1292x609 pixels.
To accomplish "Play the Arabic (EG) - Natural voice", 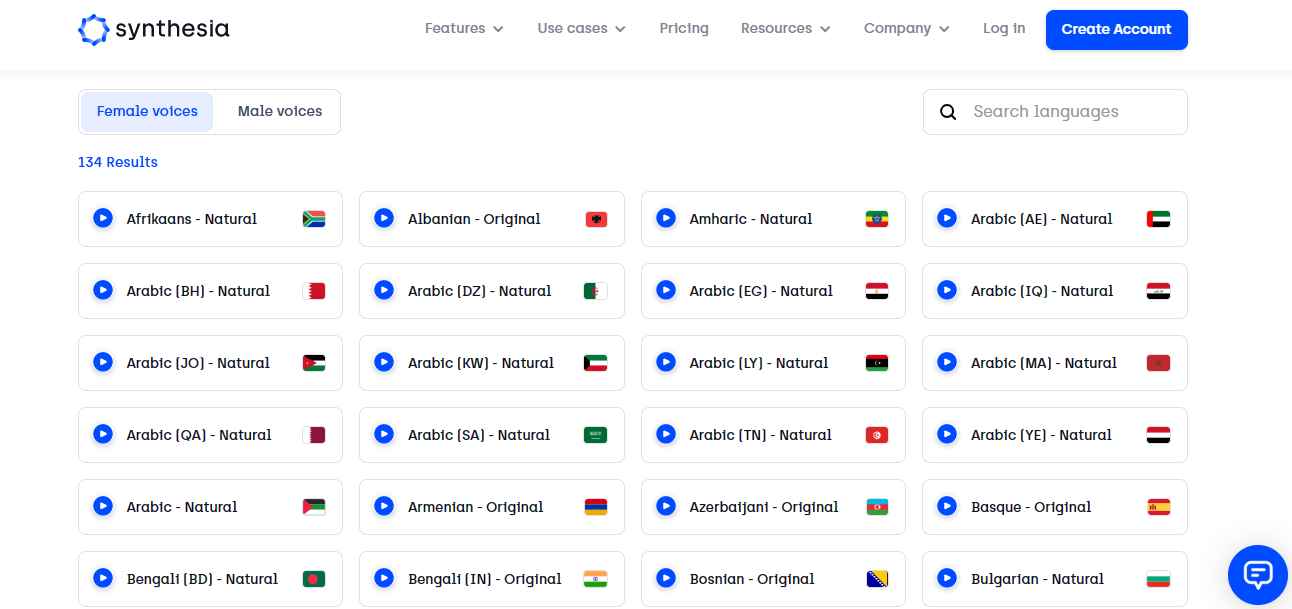I will point(666,290).
